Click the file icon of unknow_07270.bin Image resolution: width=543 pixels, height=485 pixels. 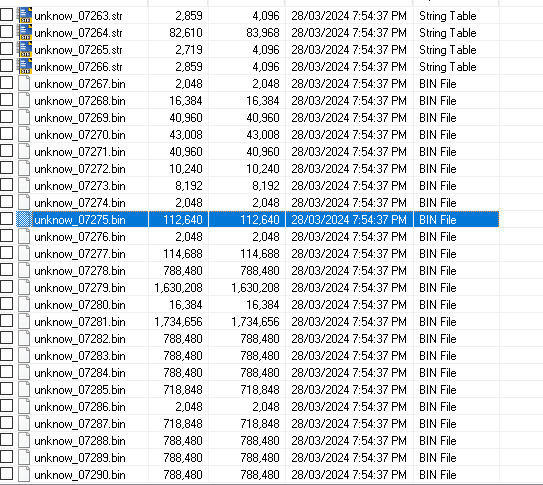[x=24, y=134]
